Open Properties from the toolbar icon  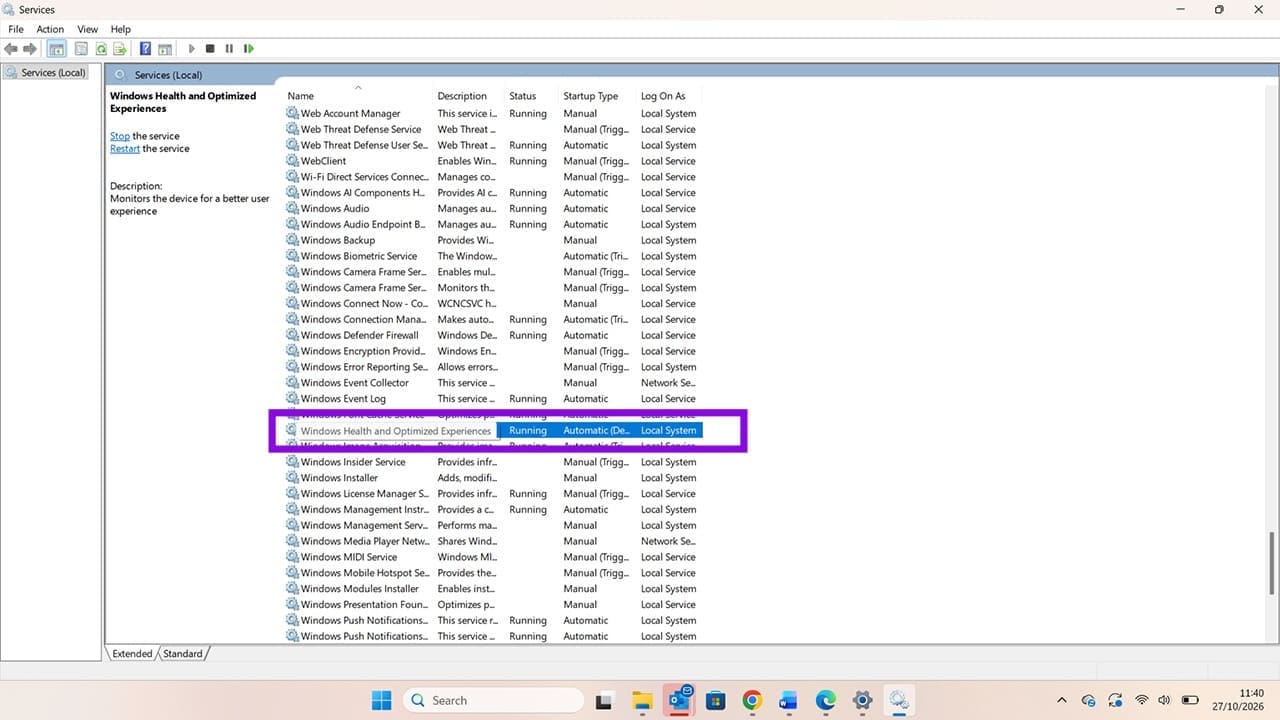pyautogui.click(x=82, y=48)
